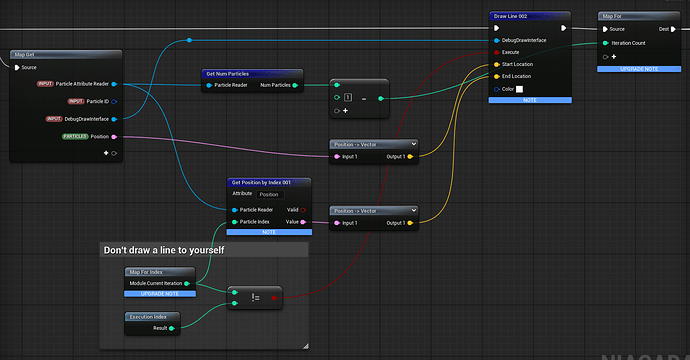Viewport: 690px width, 360px height.
Task: Edit the Attribute field showing Position
Action: tap(269, 194)
